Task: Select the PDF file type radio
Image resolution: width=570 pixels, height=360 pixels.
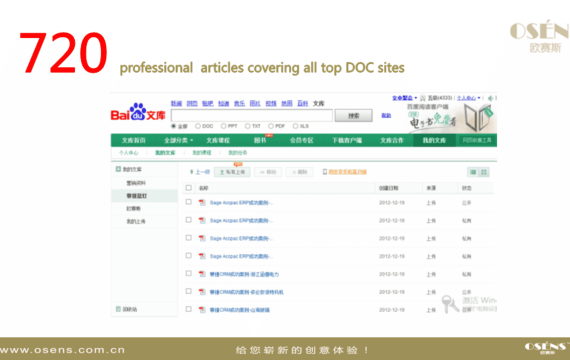Action: tap(271, 126)
